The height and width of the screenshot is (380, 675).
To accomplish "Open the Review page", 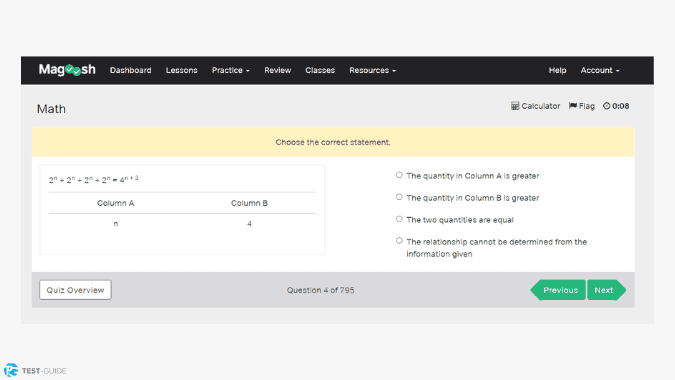I will pyautogui.click(x=278, y=70).
